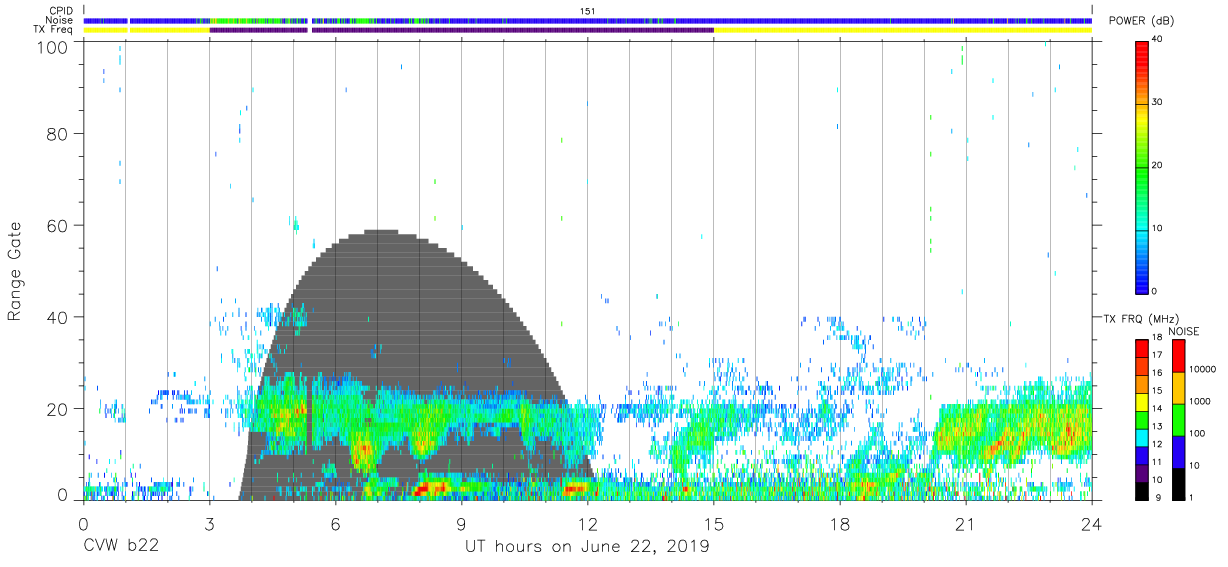Click the CPID value 151

coord(588,10)
